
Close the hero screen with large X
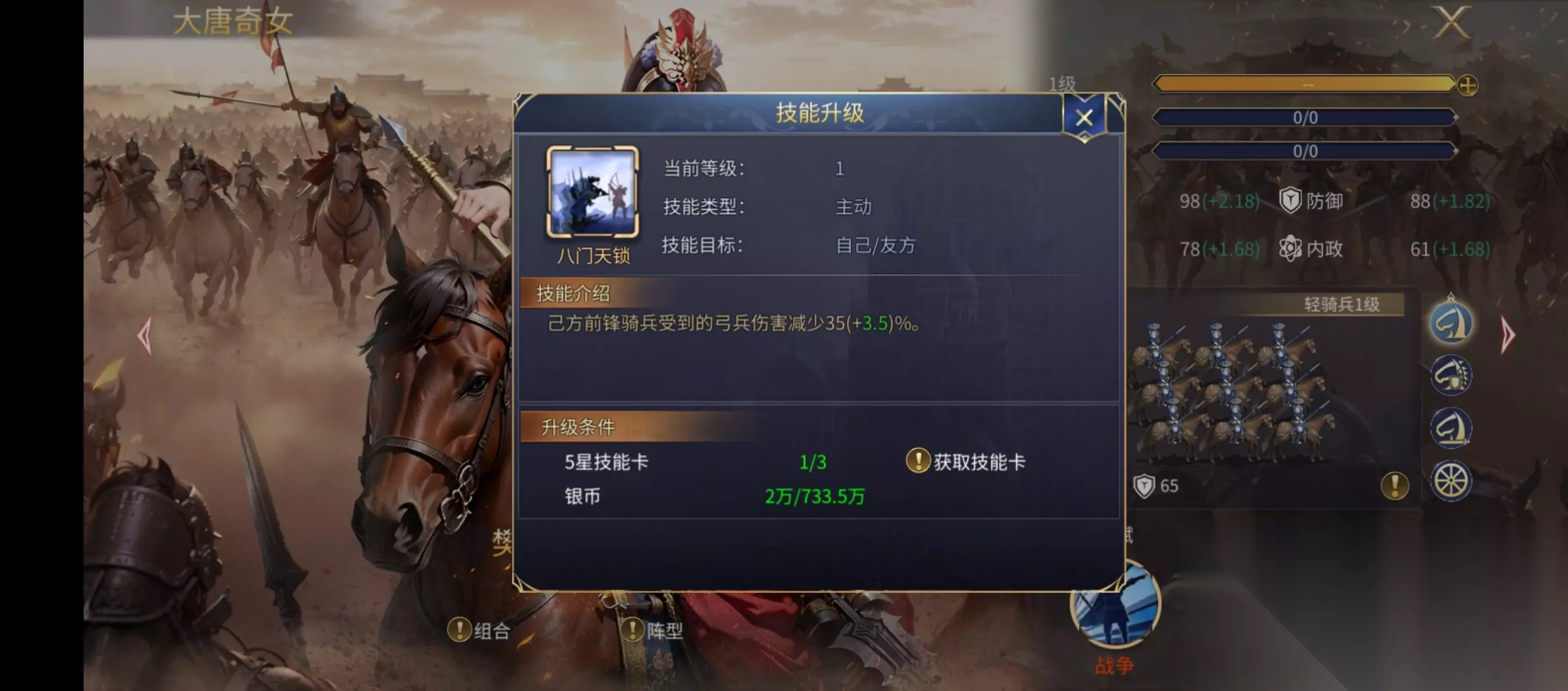pyautogui.click(x=1451, y=23)
